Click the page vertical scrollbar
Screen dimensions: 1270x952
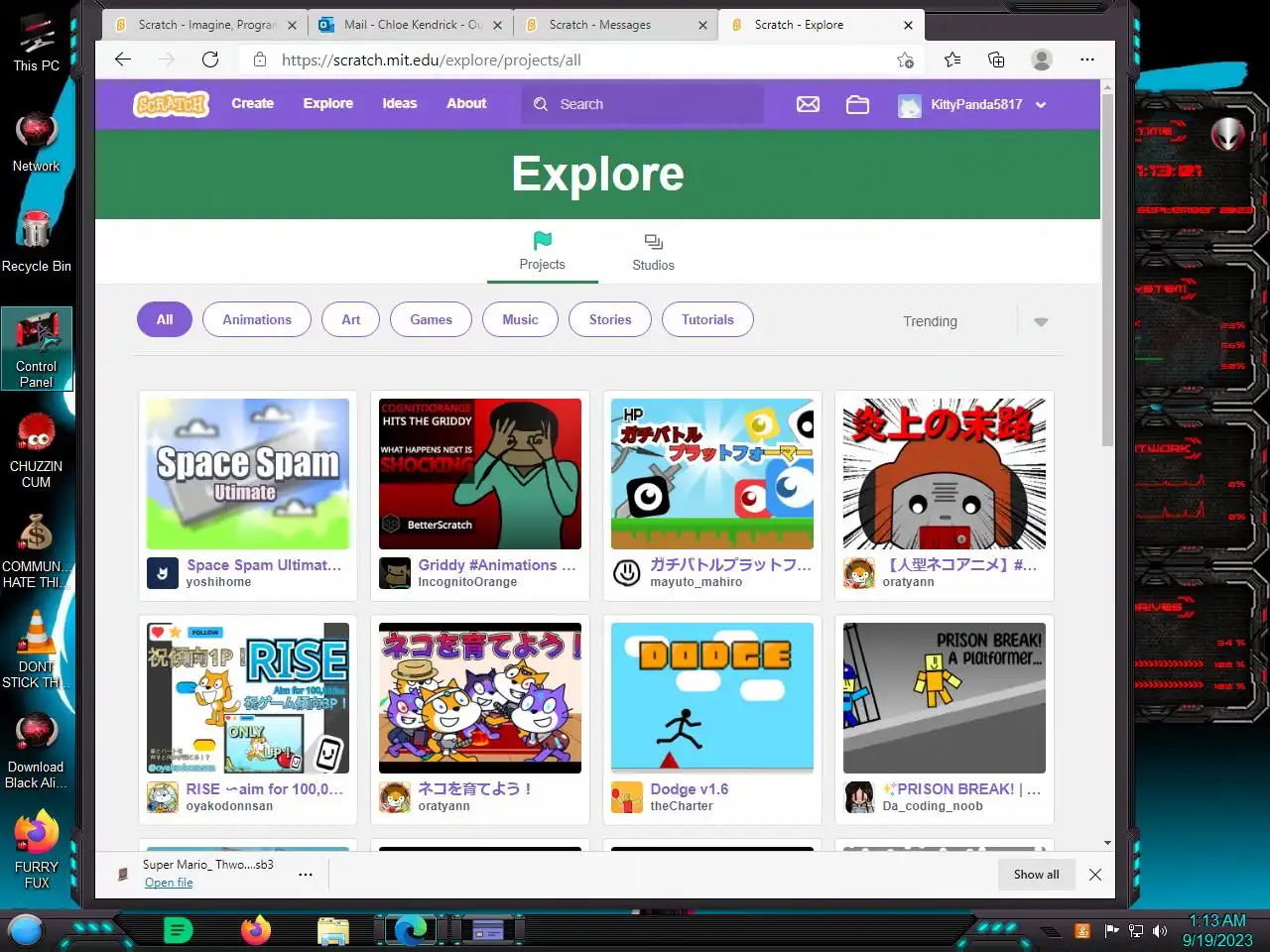tap(1107, 270)
